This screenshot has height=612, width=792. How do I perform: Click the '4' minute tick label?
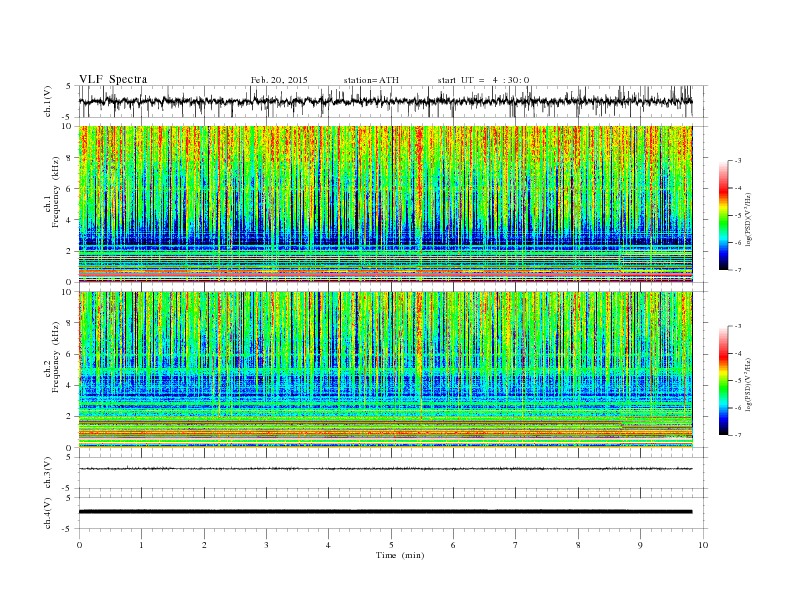(x=329, y=545)
